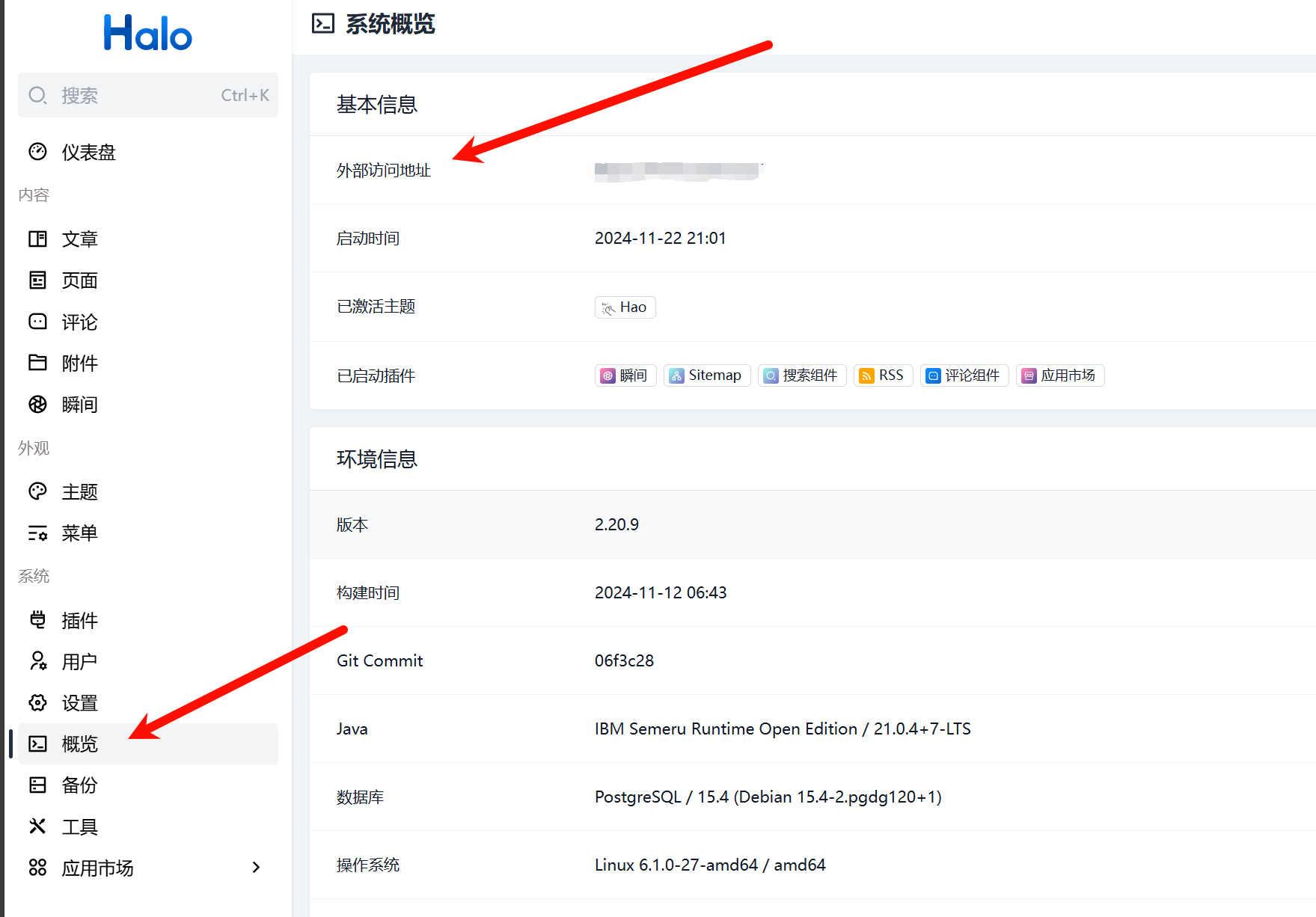This screenshot has height=917, width=1316.
Task: Open the articles (文章) menu item
Action: tap(79, 239)
